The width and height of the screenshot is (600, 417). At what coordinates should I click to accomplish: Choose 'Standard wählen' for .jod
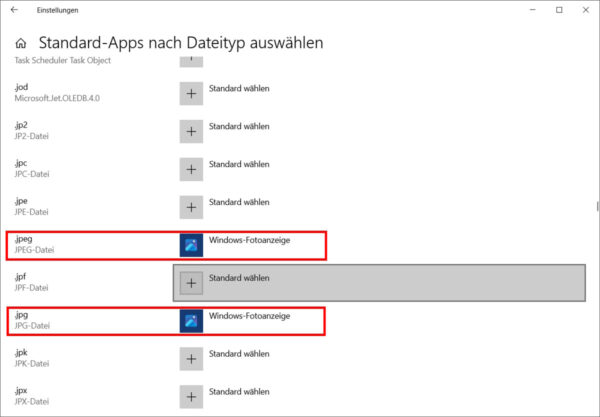tap(239, 88)
